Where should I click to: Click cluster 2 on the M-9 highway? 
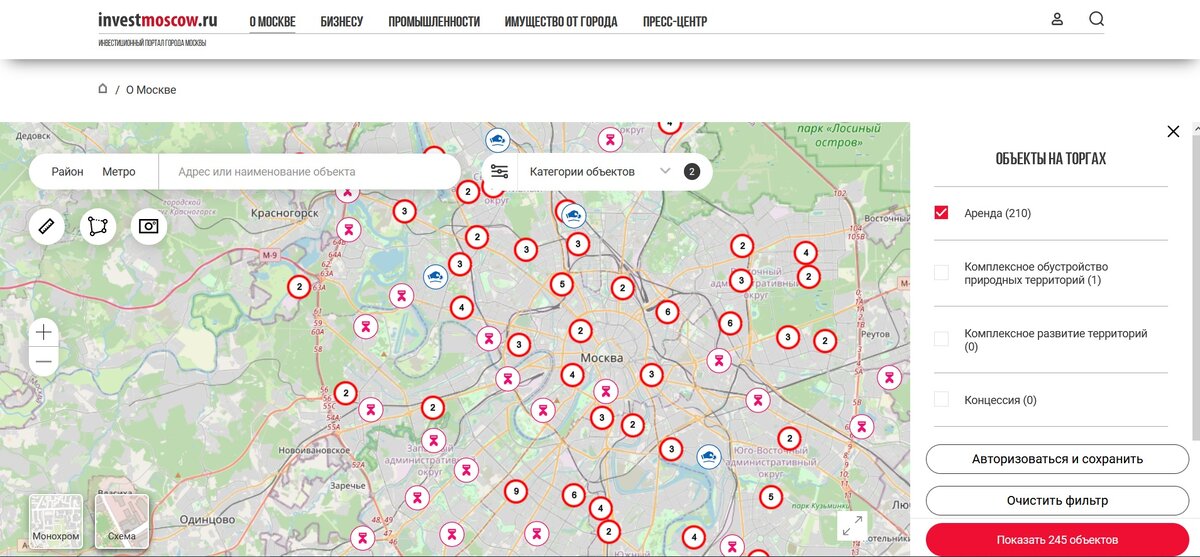pos(298,286)
